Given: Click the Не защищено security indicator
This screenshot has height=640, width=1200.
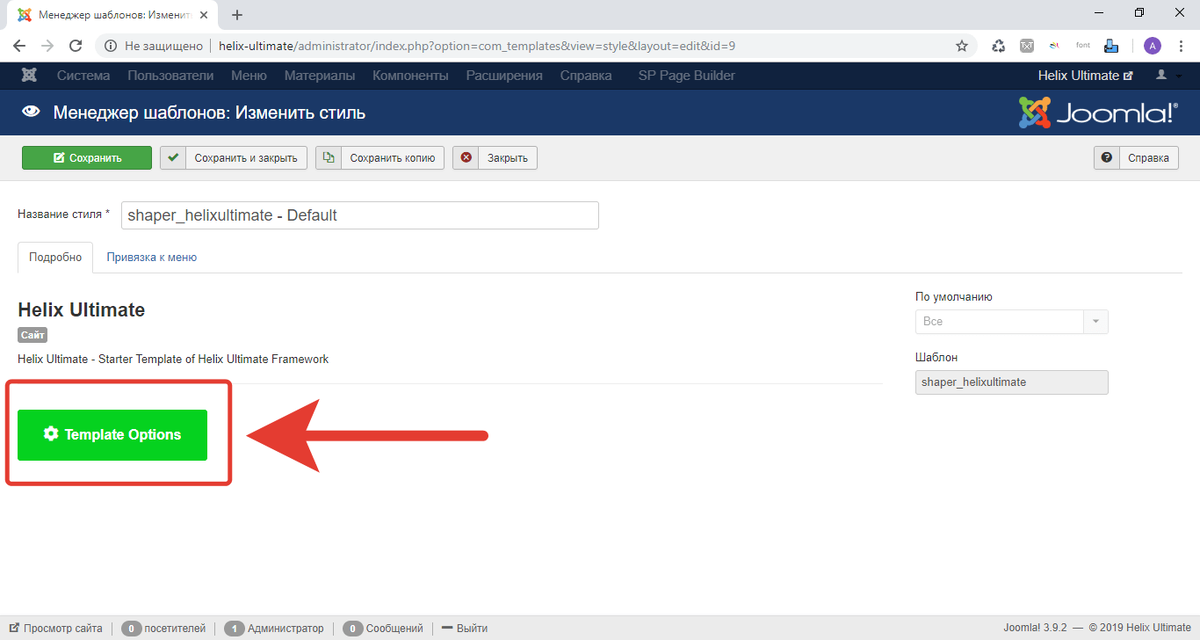Looking at the screenshot, I should (155, 46).
